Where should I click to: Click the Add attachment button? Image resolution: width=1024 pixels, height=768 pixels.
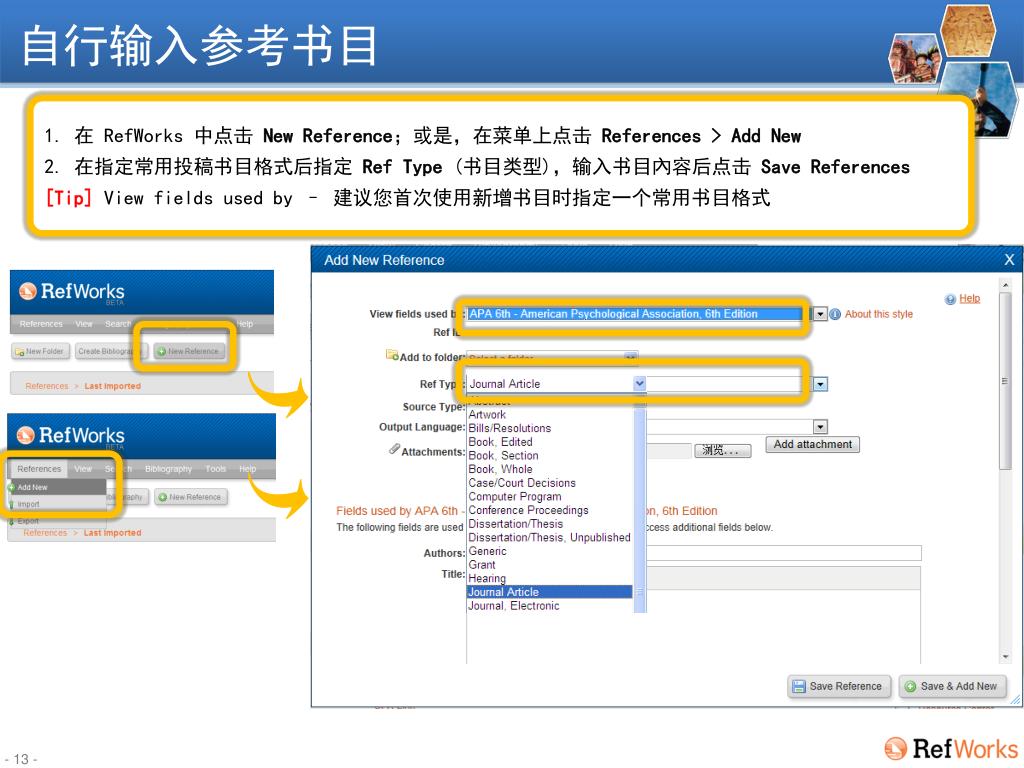tap(812, 445)
